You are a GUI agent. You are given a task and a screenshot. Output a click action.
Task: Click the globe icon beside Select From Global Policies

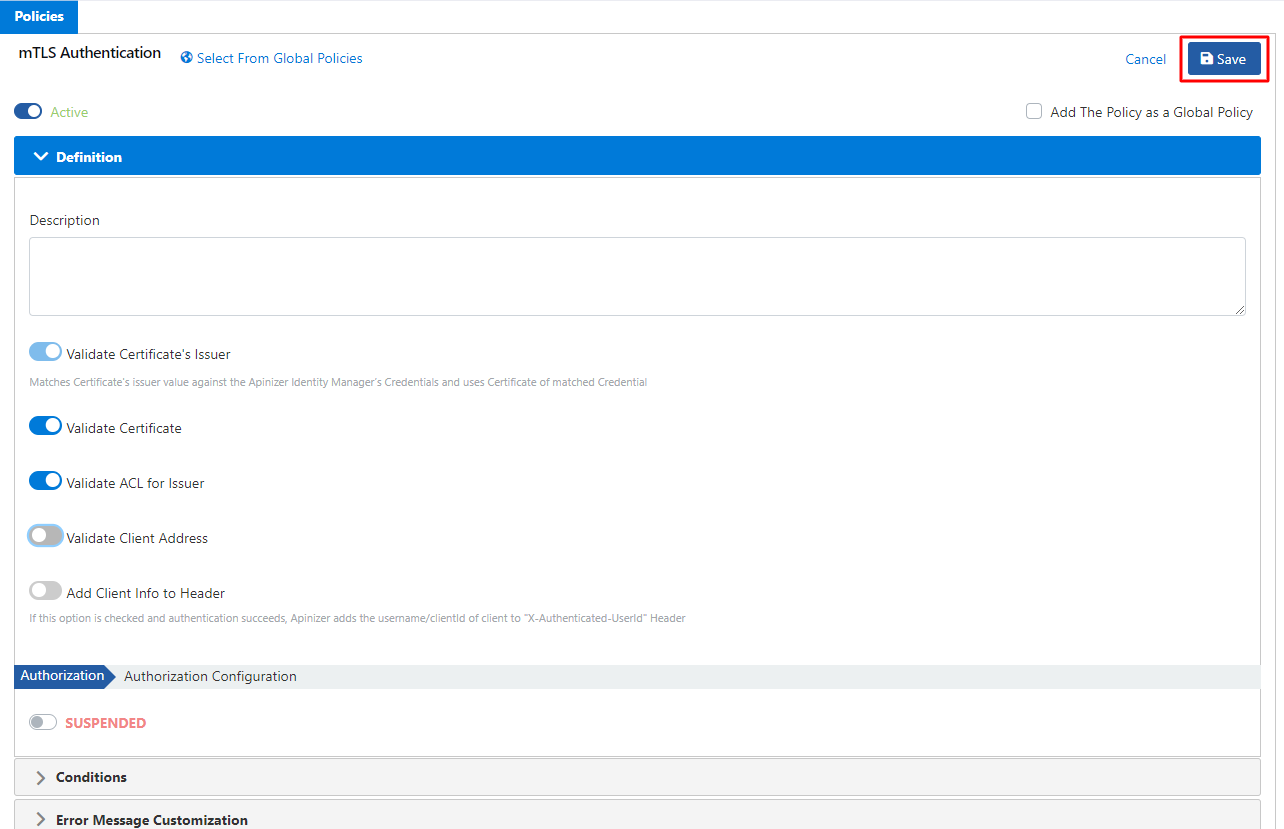click(x=186, y=58)
